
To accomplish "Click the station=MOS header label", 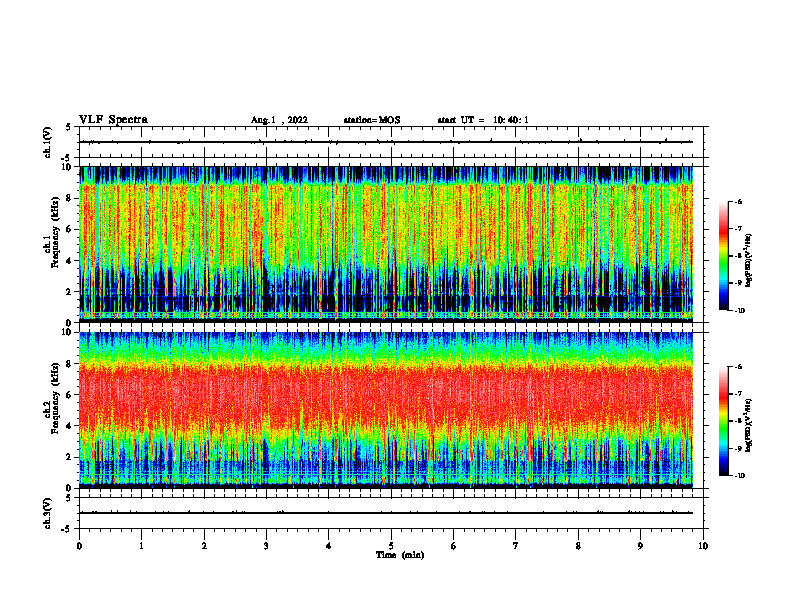I will pyautogui.click(x=372, y=120).
